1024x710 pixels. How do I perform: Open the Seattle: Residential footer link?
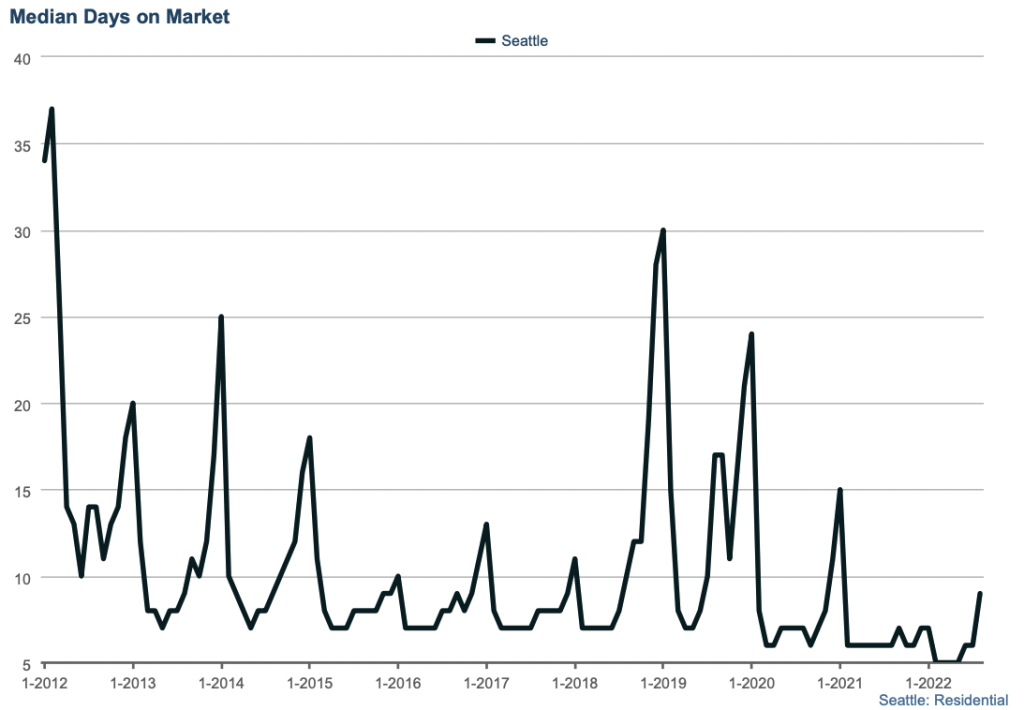pos(943,700)
